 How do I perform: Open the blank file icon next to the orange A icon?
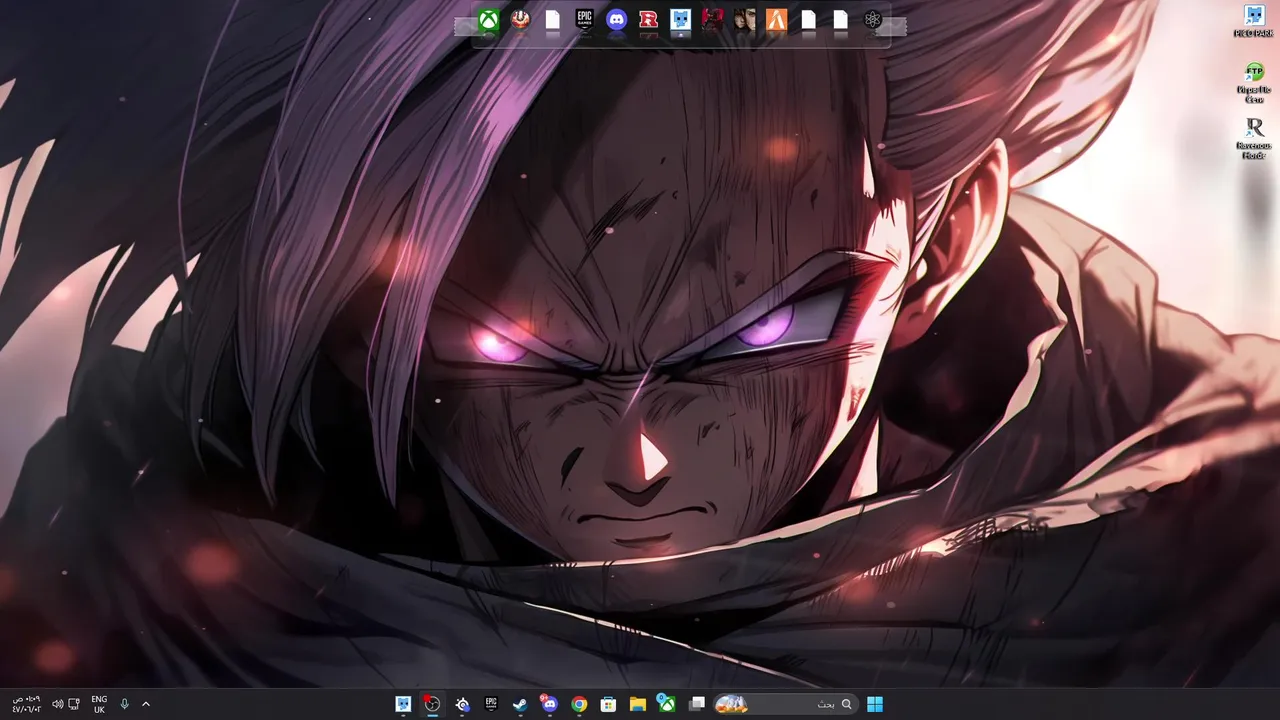(x=808, y=19)
